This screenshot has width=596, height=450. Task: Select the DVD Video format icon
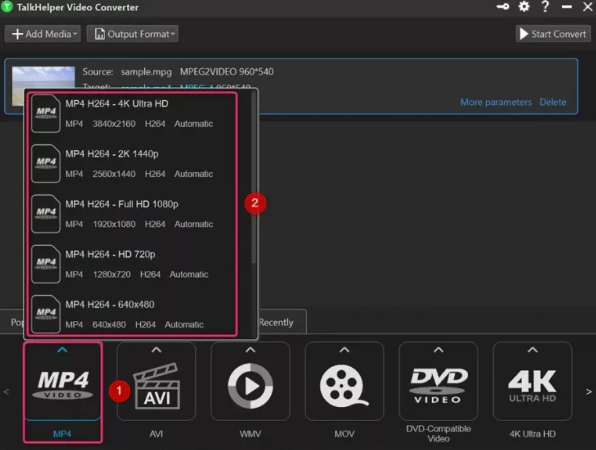click(438, 386)
